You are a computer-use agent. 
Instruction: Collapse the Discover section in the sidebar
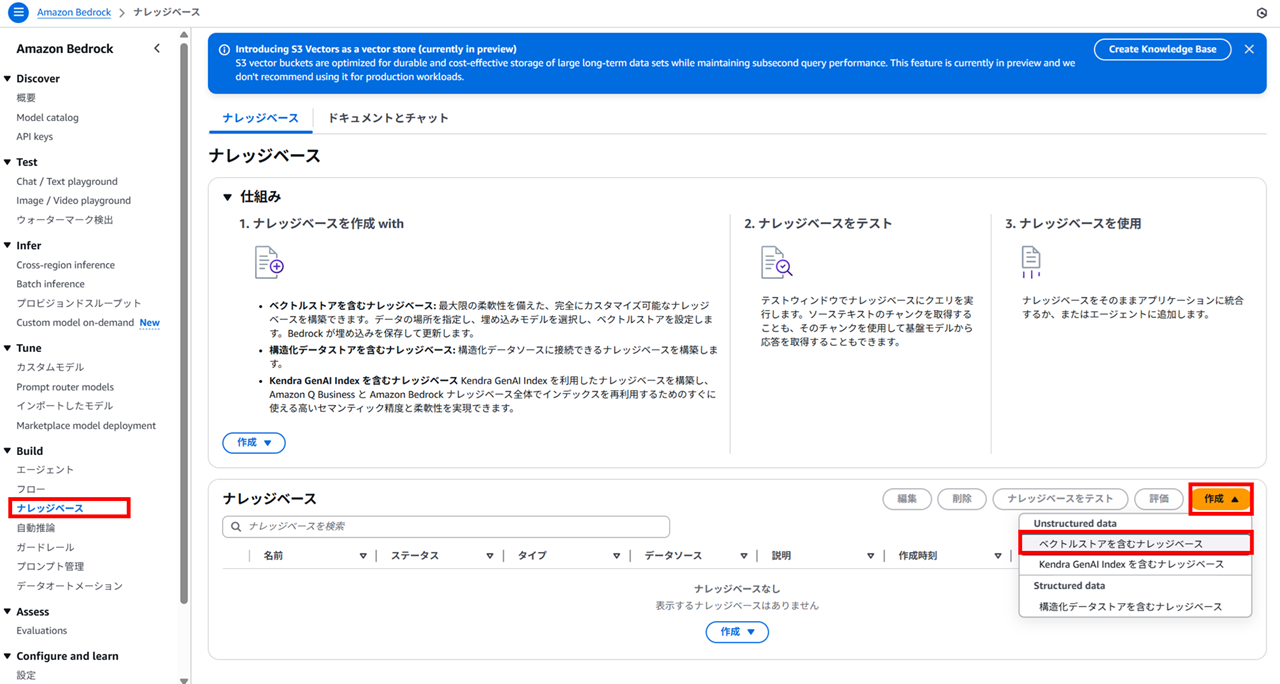click(8, 78)
